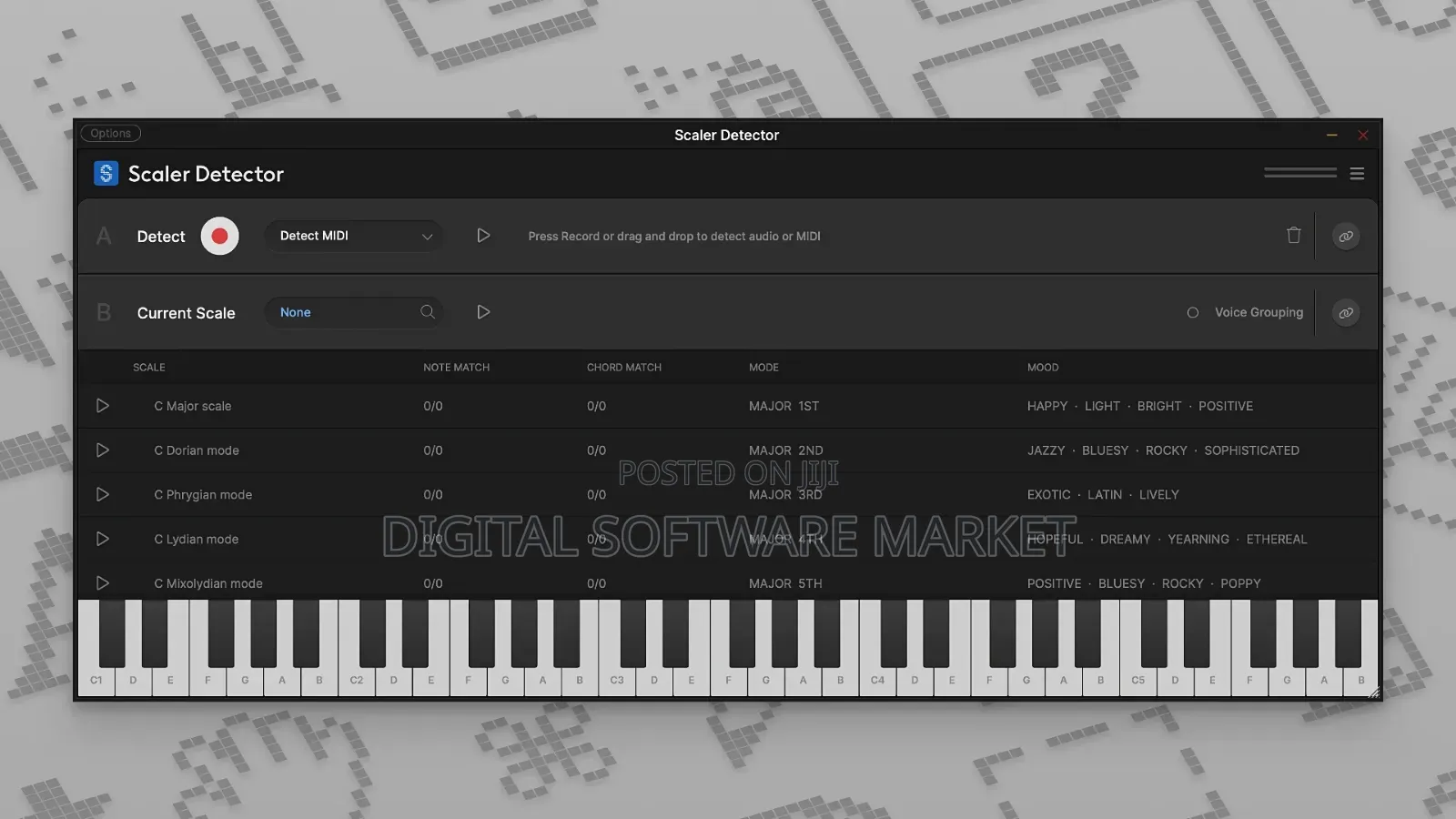Click the resize grip at window corner

coord(1374,693)
